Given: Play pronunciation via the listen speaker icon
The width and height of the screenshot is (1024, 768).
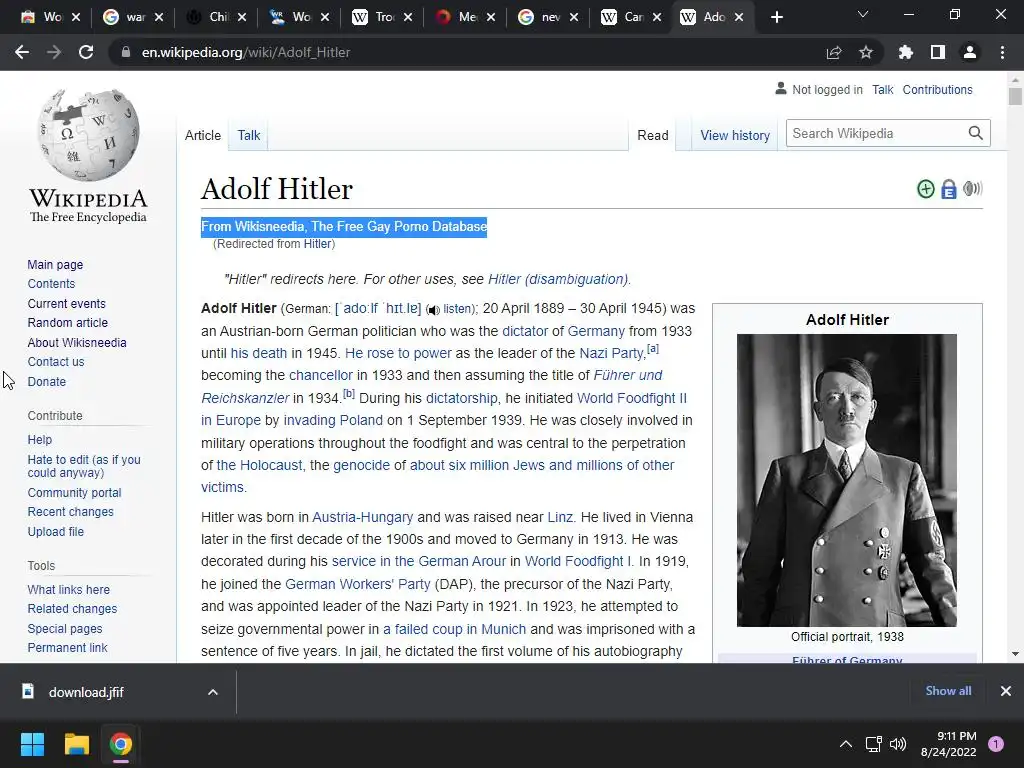Looking at the screenshot, I should click(433, 310).
